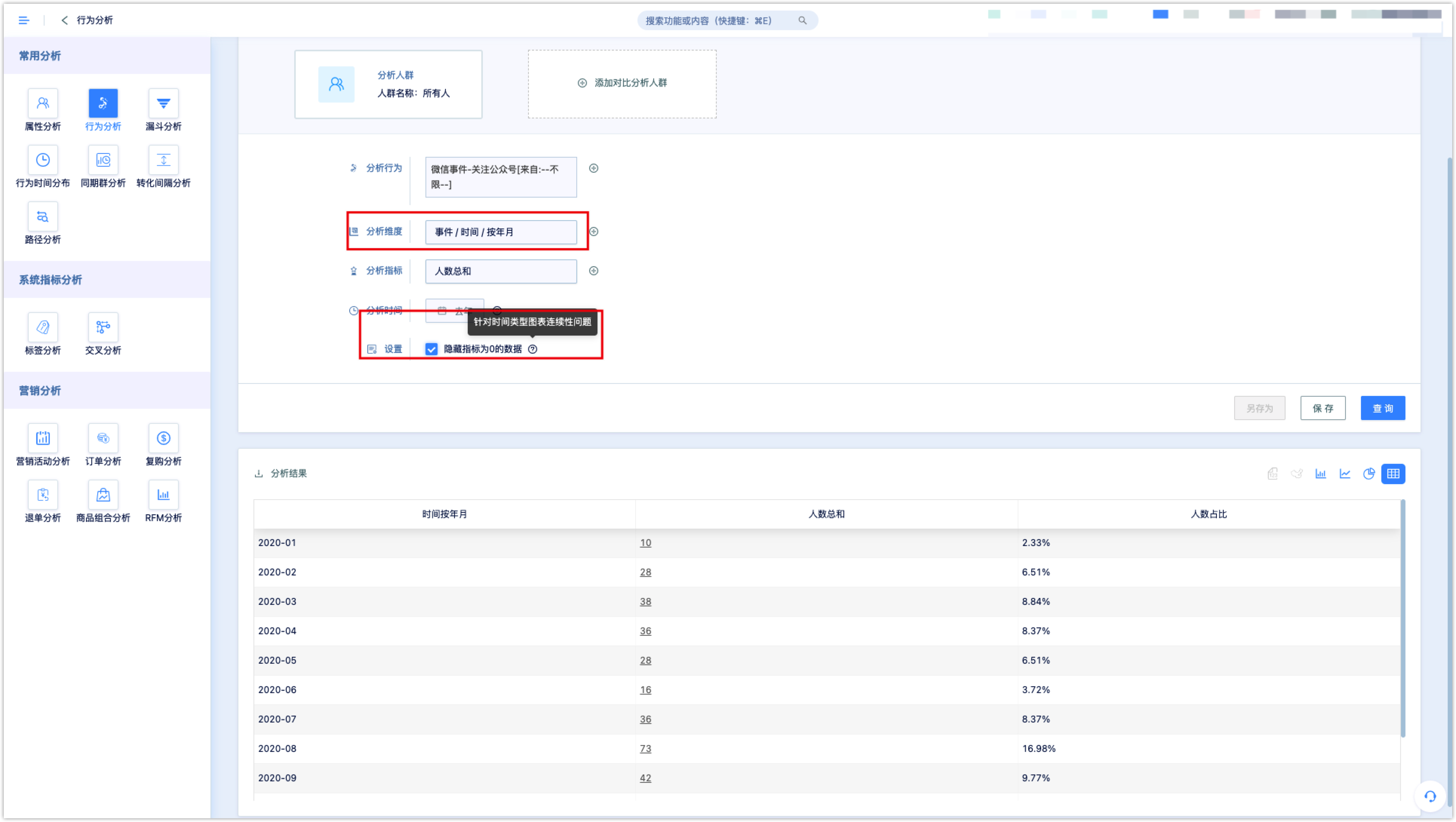1456x822 pixels.
Task: Add another 分析行为 with the plus icon
Action: coord(593,168)
